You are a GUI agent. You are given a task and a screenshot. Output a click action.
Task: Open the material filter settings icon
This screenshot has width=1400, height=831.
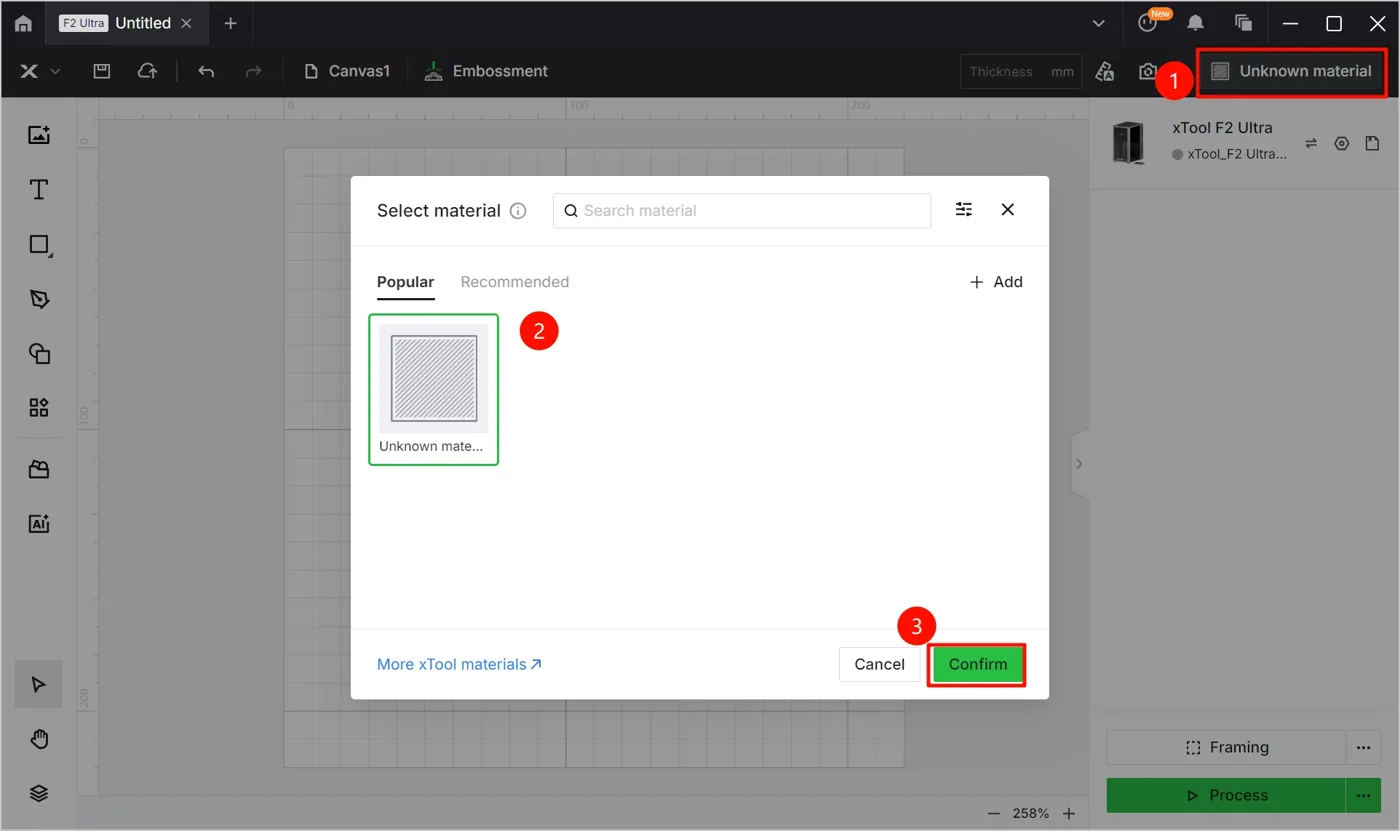click(x=964, y=209)
